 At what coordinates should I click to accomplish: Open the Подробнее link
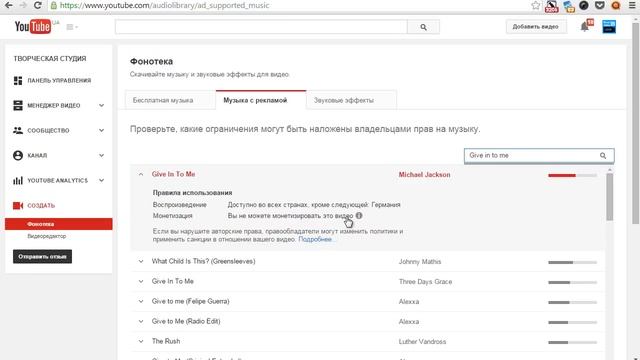(x=315, y=239)
